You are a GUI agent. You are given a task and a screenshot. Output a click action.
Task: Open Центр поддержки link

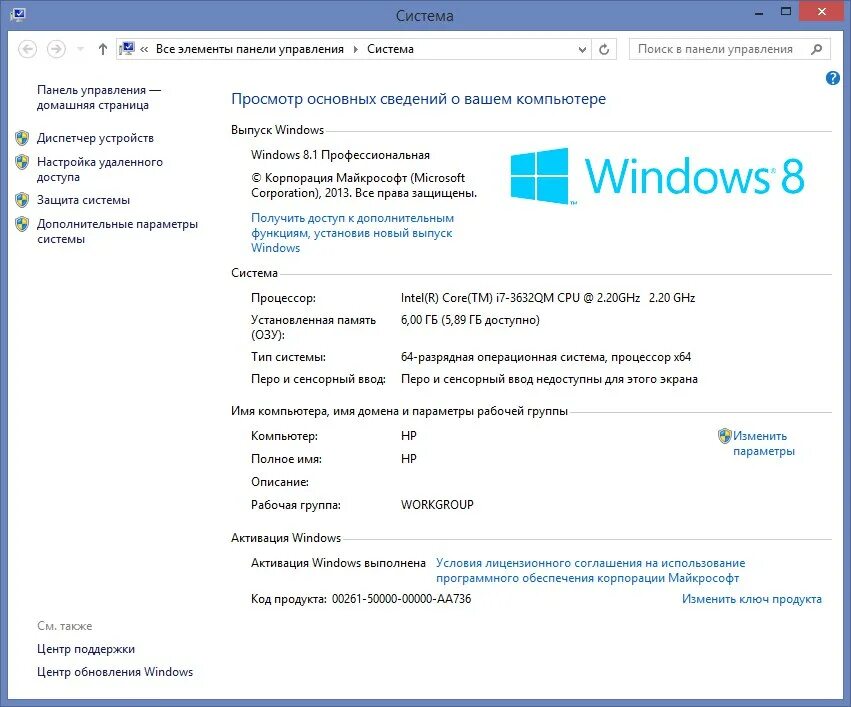tap(86, 649)
